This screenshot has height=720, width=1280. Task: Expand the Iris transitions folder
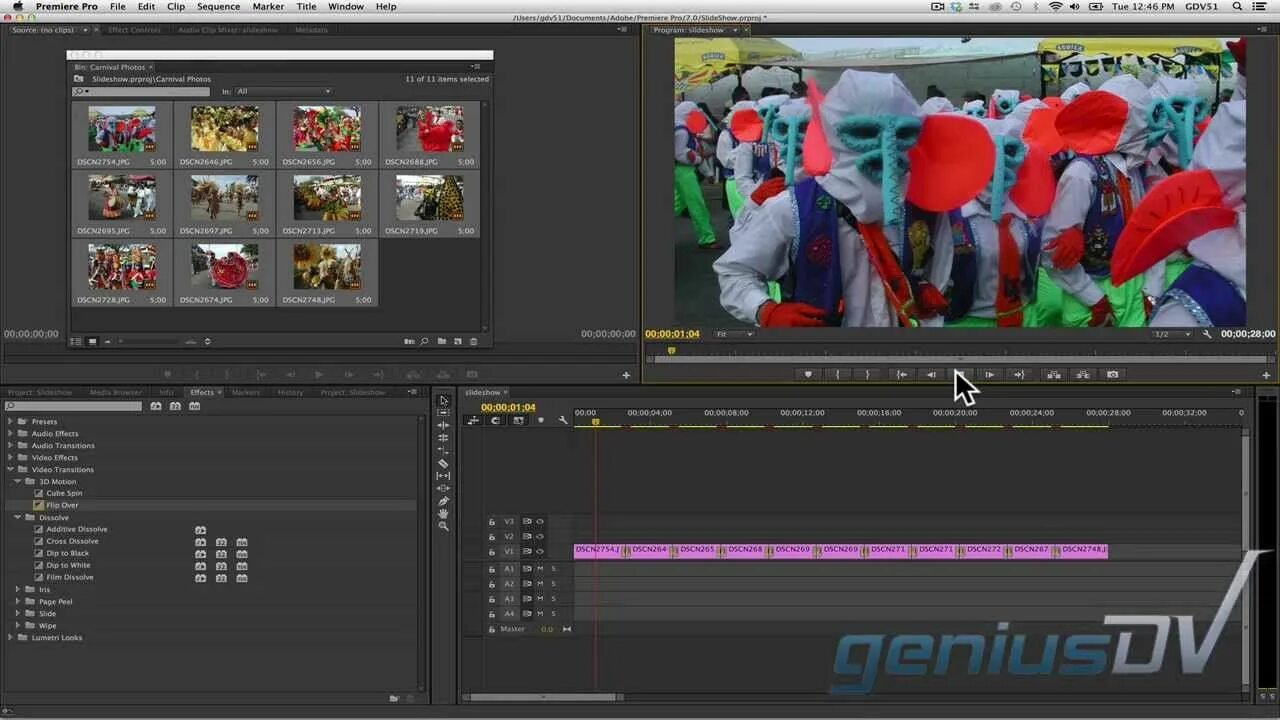pyautogui.click(x=17, y=589)
